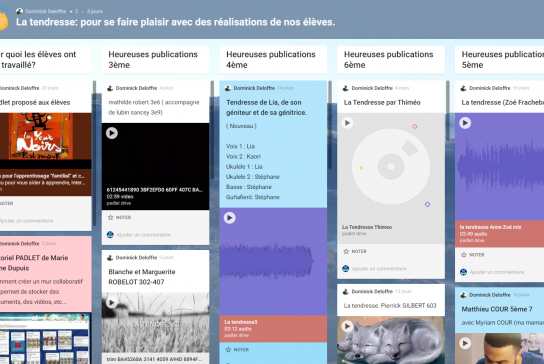This screenshot has width=544, height=364.
Task: Play la tendresse Anne Zoé mix audio
Action: point(465,122)
